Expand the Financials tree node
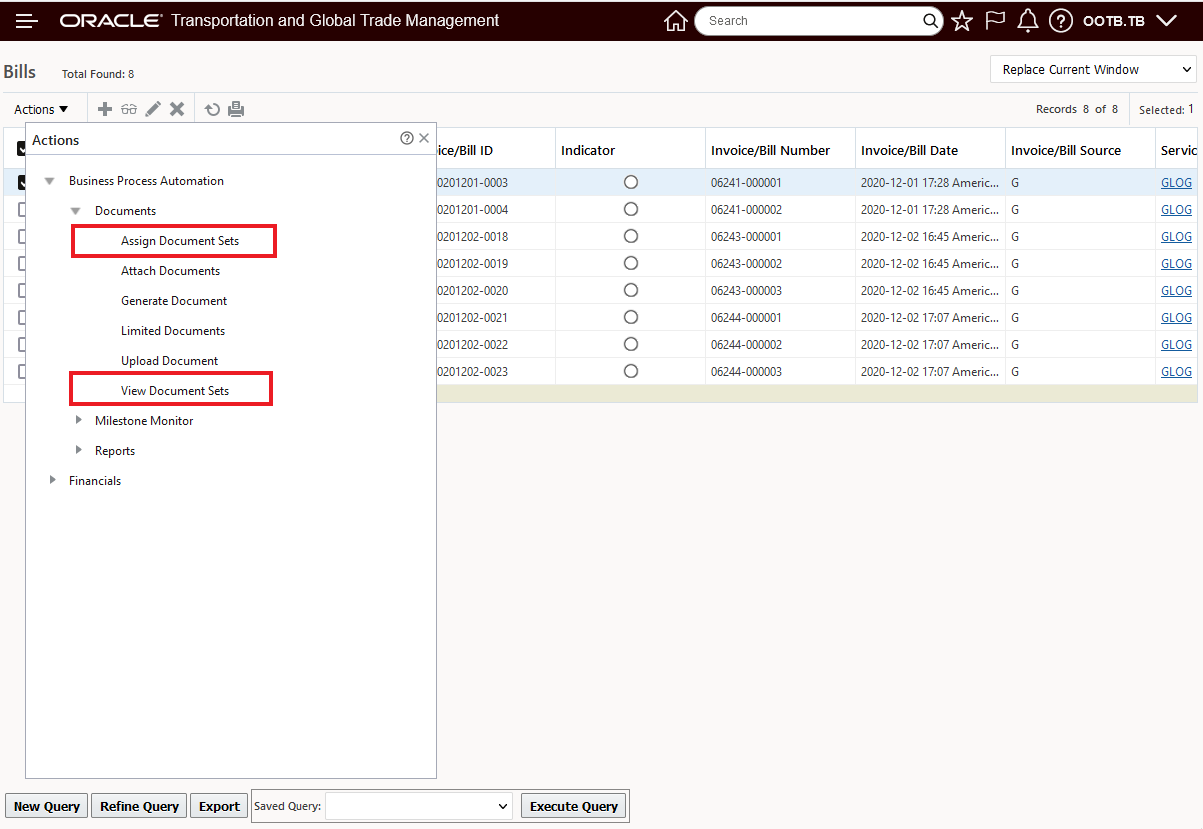This screenshot has height=829, width=1203. (x=53, y=481)
